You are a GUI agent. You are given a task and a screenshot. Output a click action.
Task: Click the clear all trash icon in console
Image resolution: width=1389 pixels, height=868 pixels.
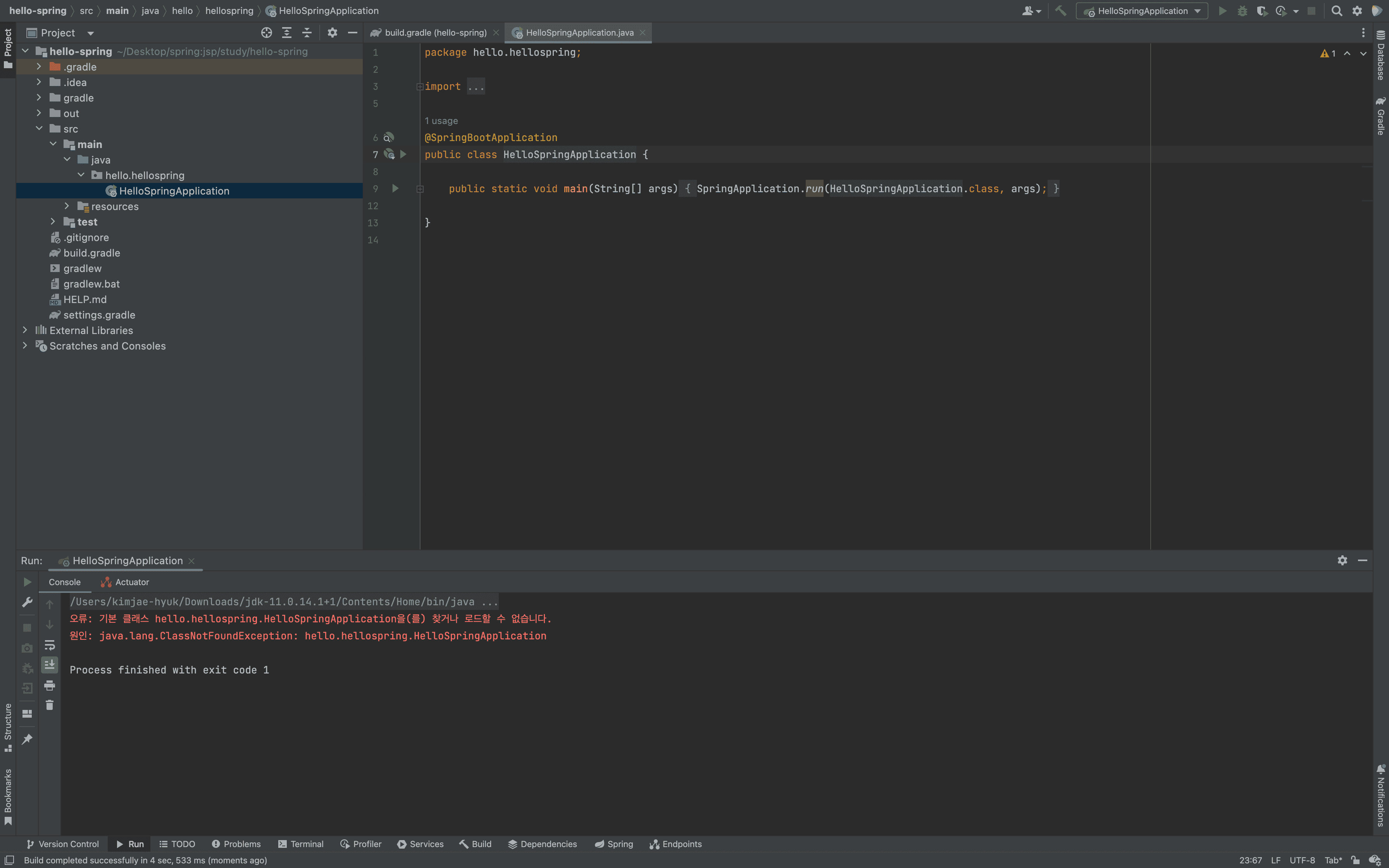[x=50, y=705]
